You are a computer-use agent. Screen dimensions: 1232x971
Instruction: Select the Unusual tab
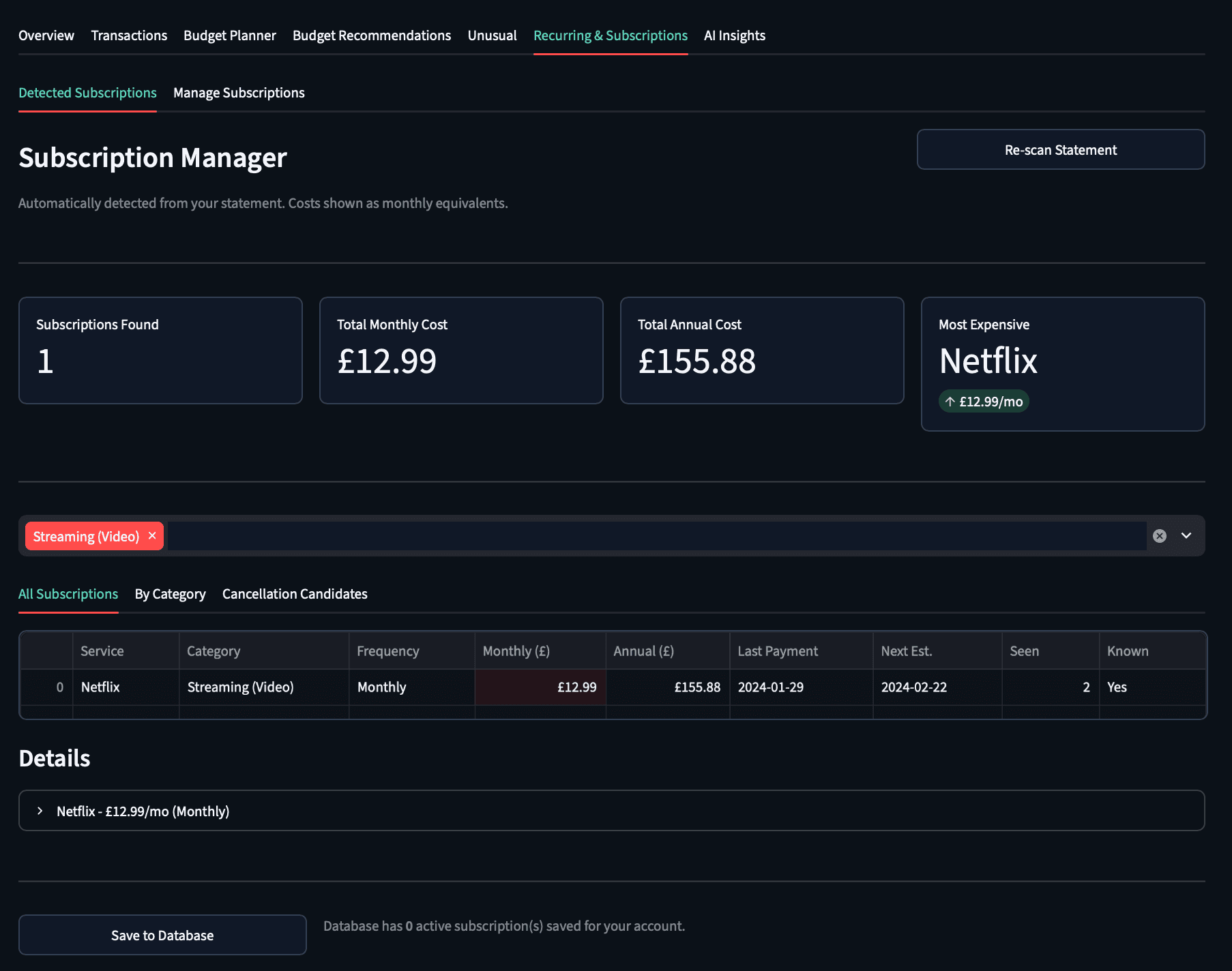point(492,35)
